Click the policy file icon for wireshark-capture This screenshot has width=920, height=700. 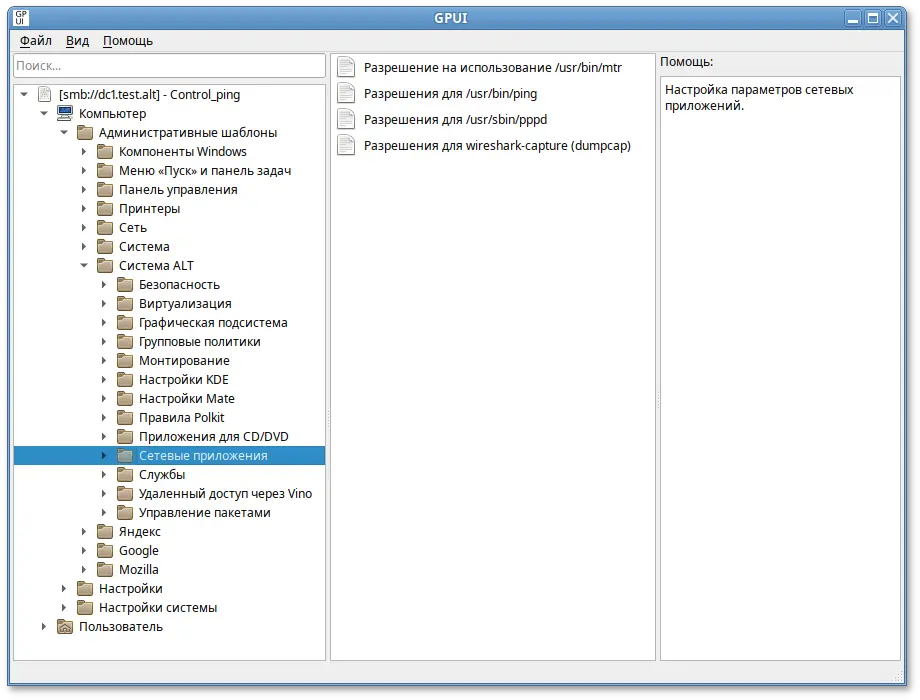click(346, 146)
